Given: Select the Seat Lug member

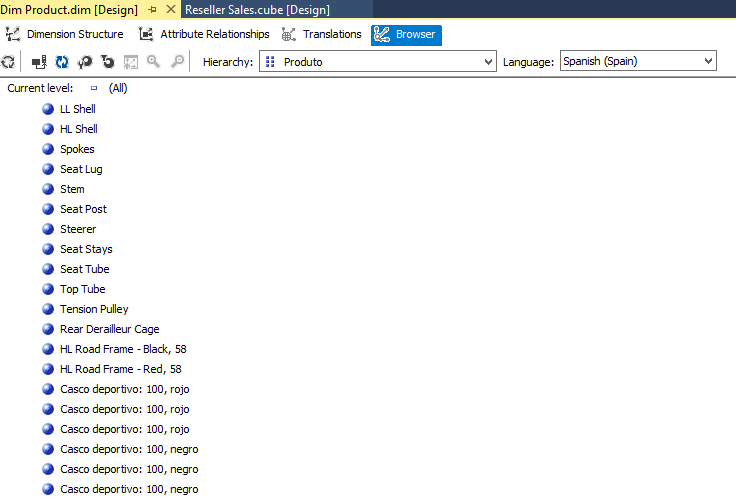Looking at the screenshot, I should 81,169.
